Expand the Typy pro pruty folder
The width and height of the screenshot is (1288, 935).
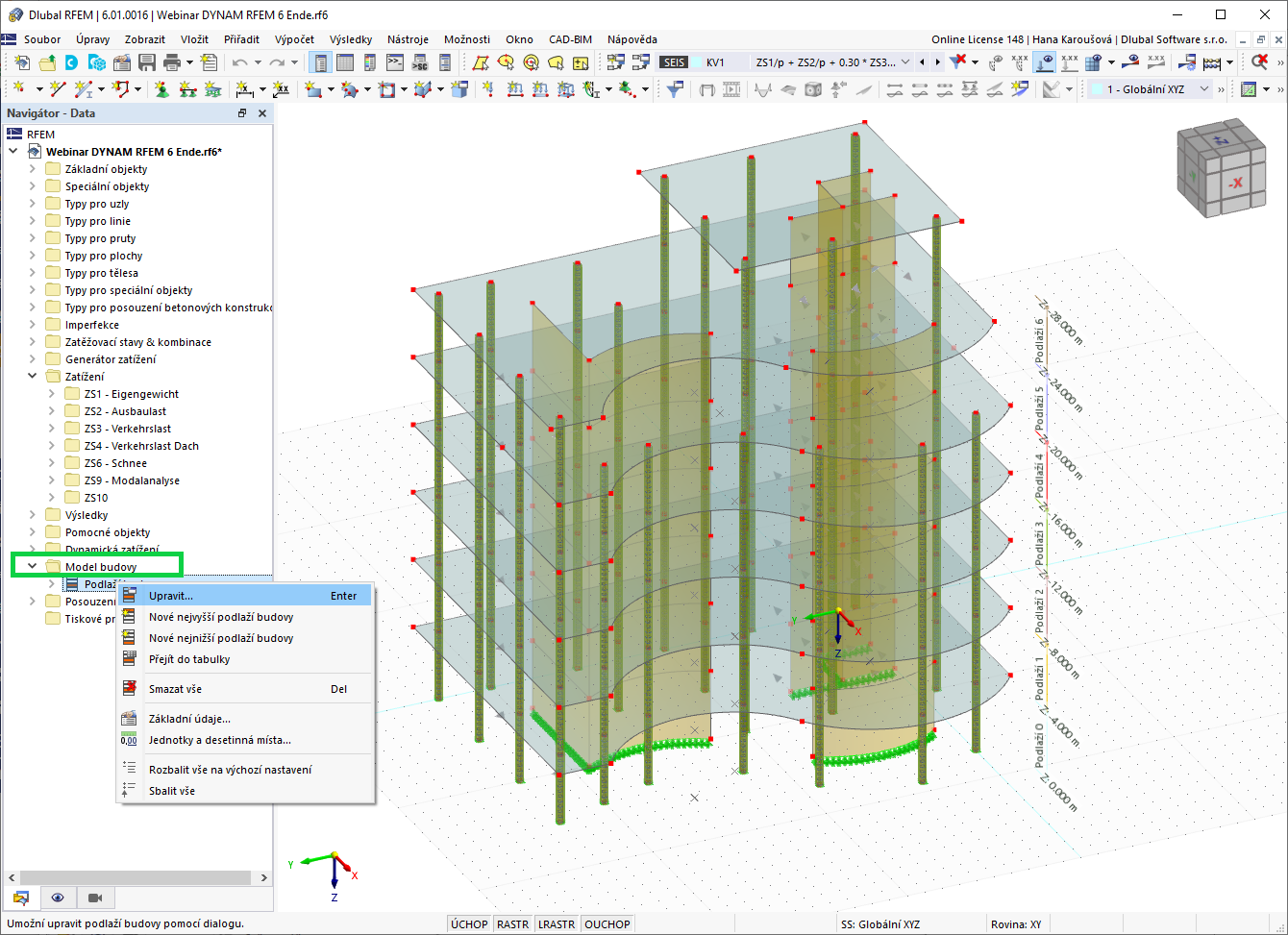pyautogui.click(x=32, y=238)
